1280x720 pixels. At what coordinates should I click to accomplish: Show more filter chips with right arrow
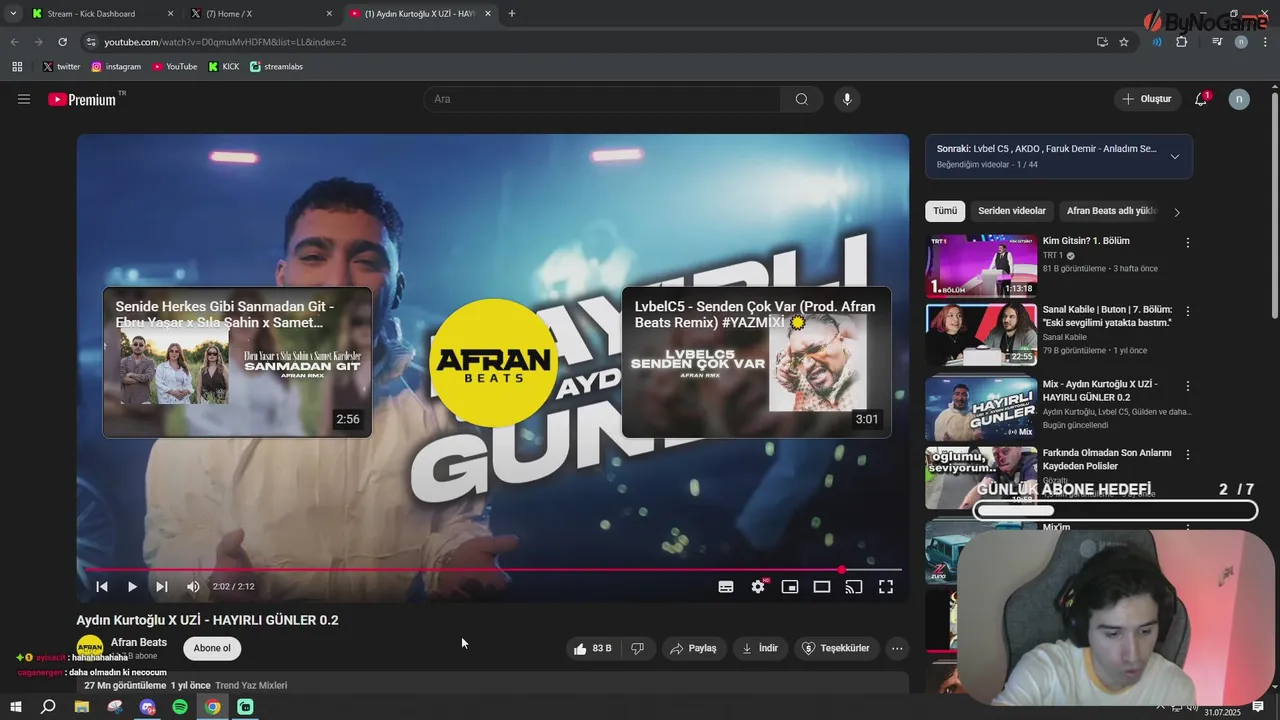1177,212
